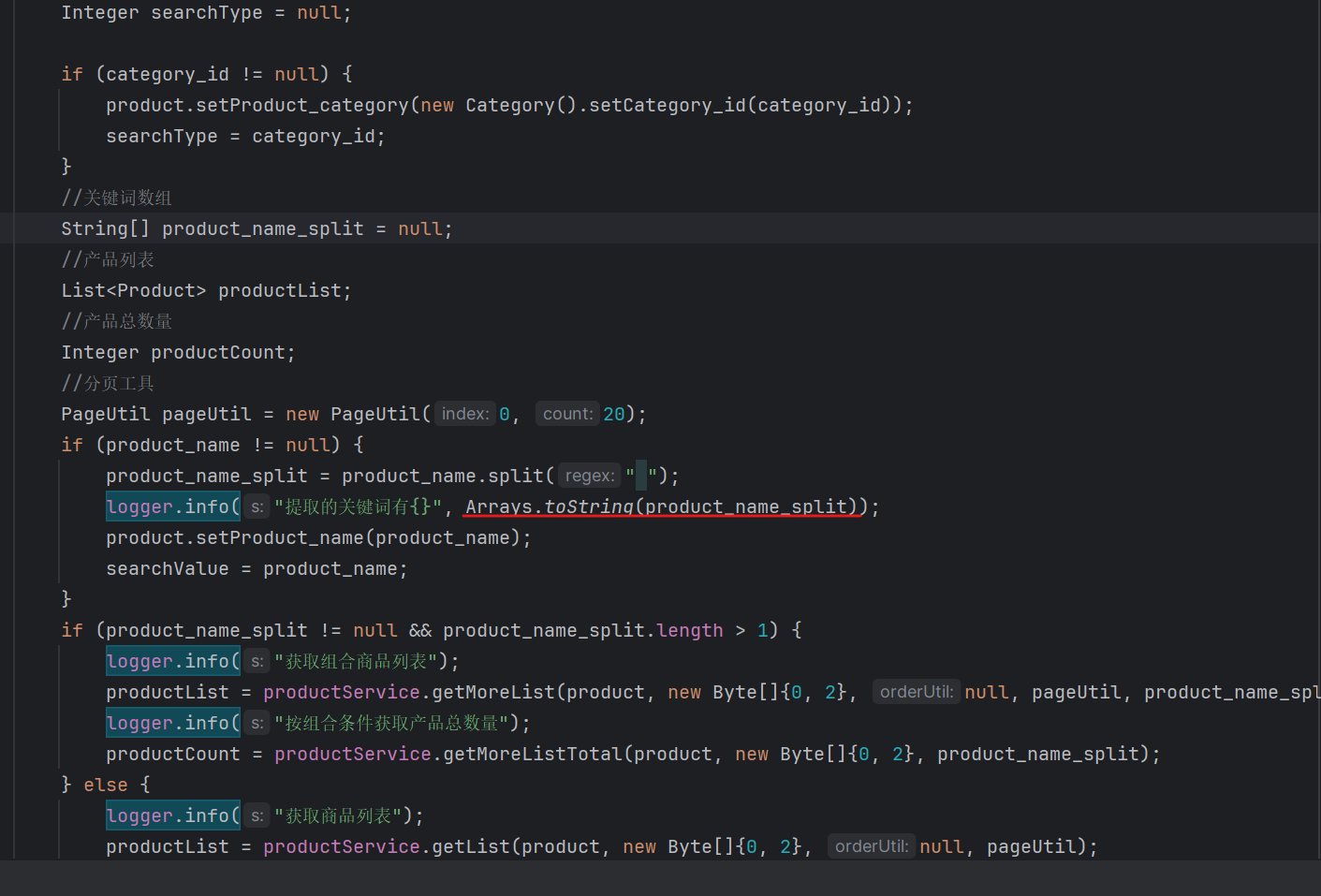Click logger.info before "按组合条件获取产品总数量"
Image resolution: width=1321 pixels, height=896 pixels.
click(x=172, y=723)
